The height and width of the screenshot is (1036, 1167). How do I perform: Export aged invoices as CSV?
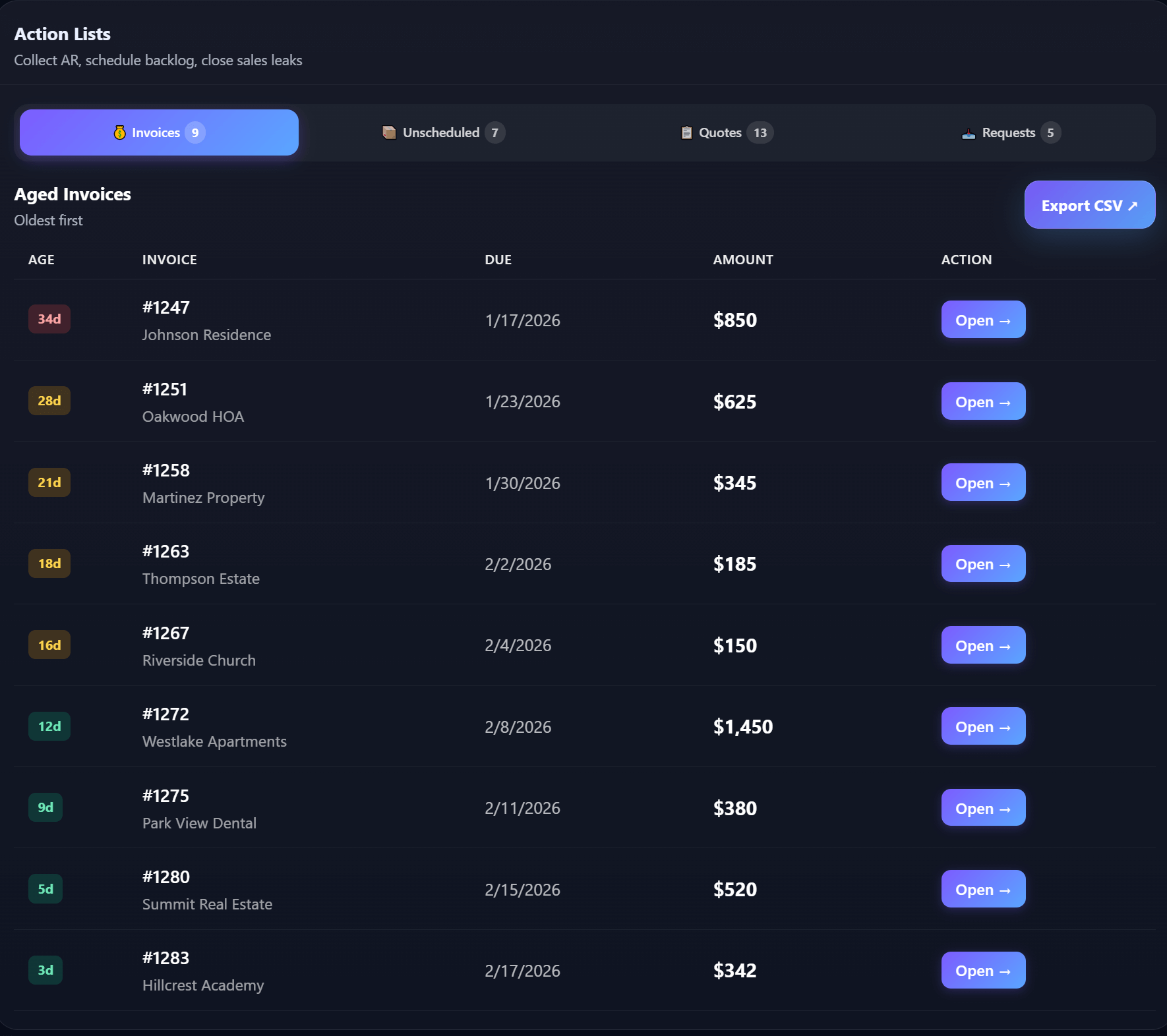pos(1089,205)
